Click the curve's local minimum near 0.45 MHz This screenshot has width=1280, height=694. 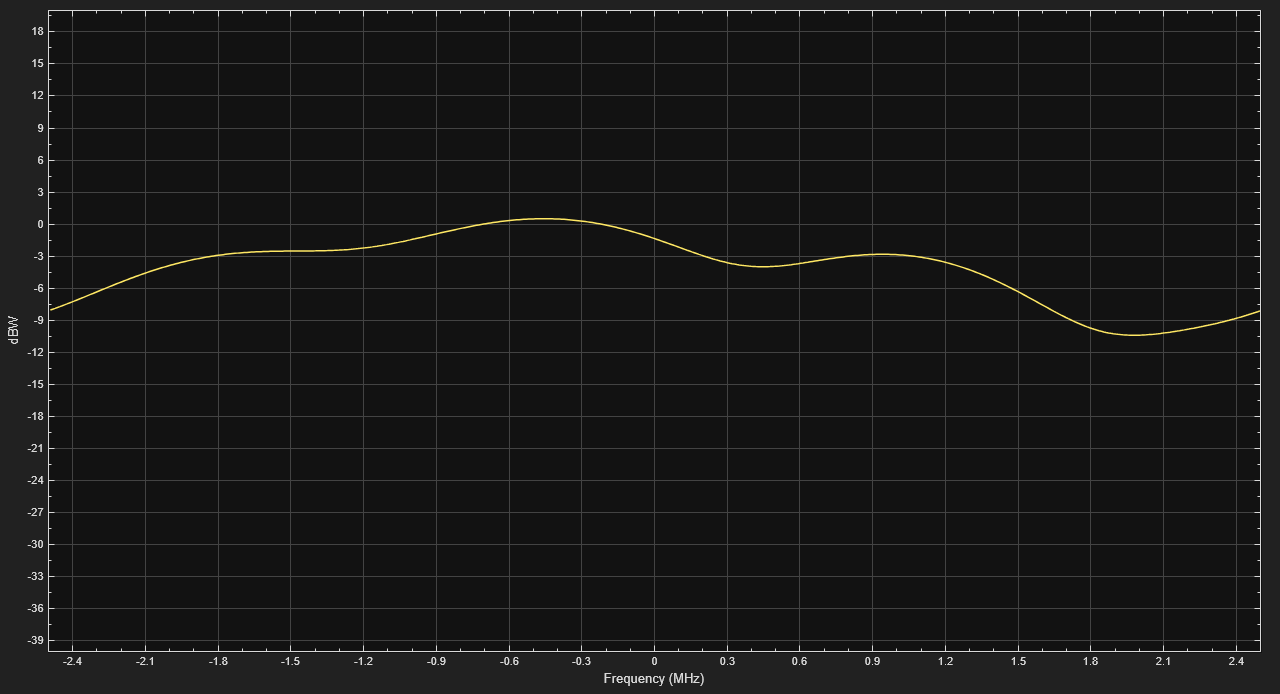[x=762, y=266]
